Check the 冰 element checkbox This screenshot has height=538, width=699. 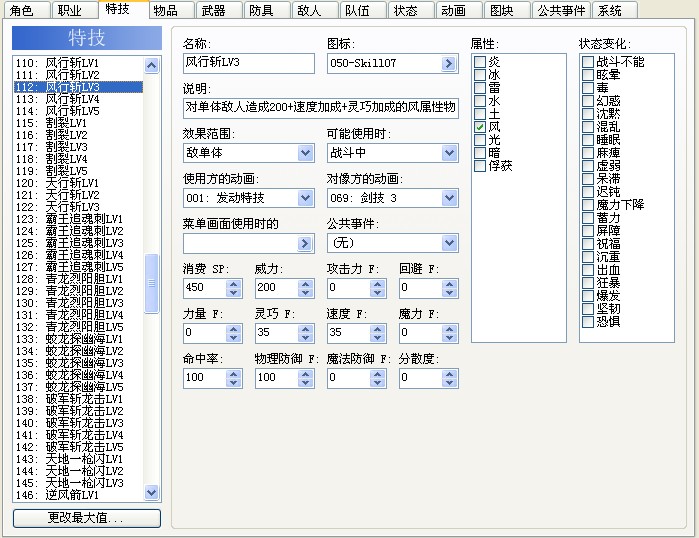tap(480, 74)
